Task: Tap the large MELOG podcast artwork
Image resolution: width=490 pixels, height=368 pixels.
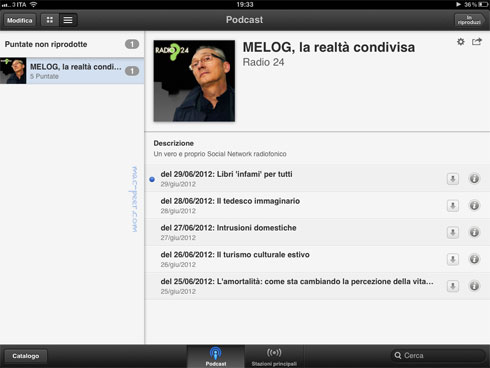Action: click(194, 81)
